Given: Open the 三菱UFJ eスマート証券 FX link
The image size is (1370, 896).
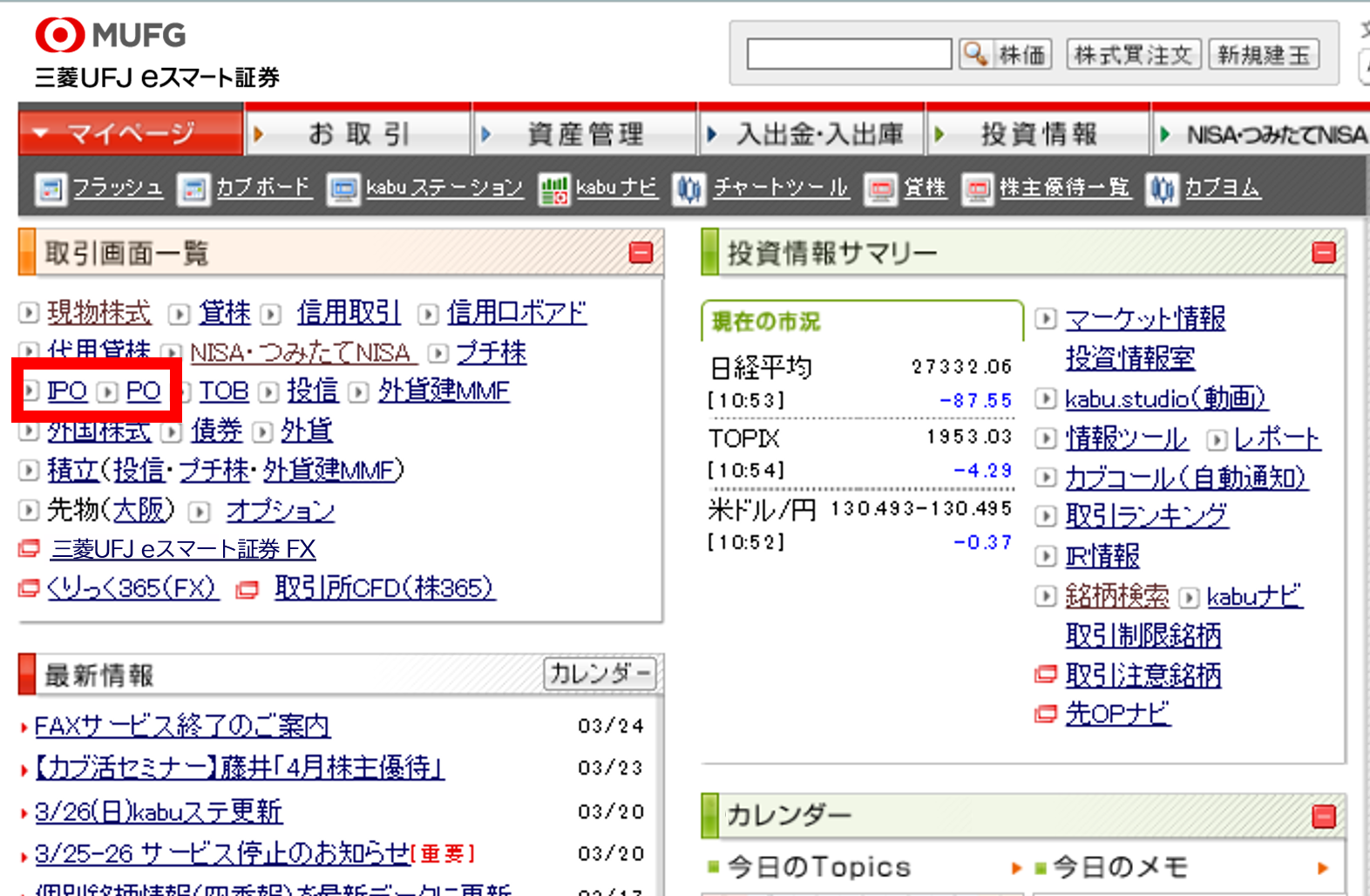Looking at the screenshot, I should pos(183,549).
